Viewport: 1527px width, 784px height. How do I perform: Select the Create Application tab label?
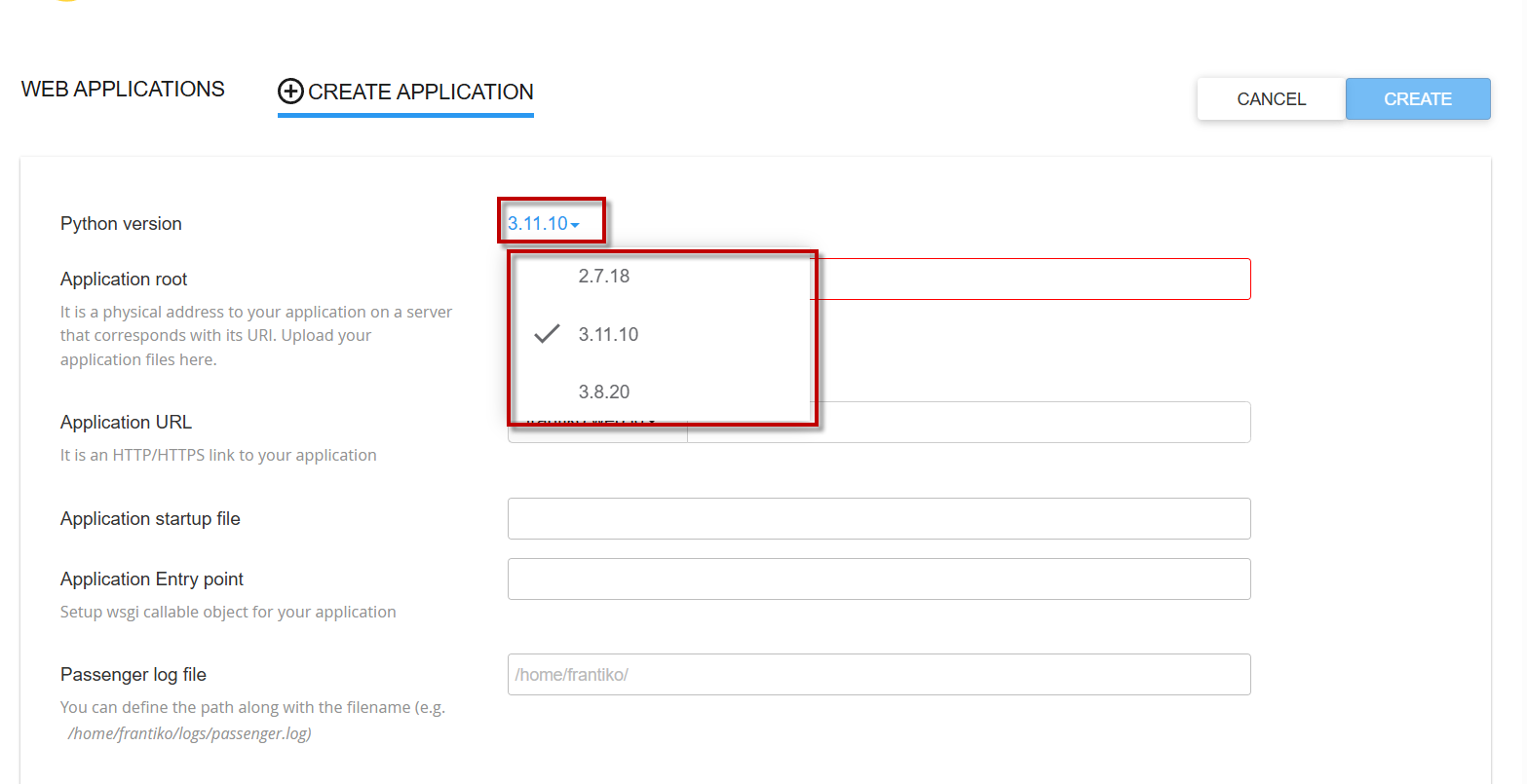420,92
